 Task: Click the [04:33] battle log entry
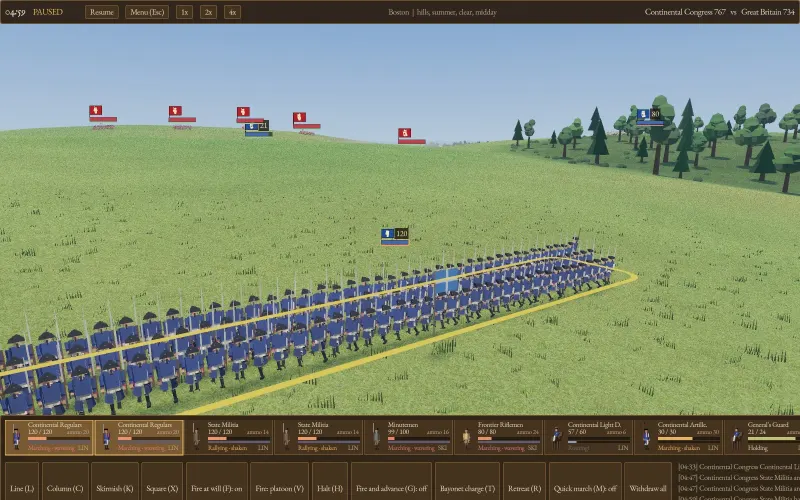[738, 467]
